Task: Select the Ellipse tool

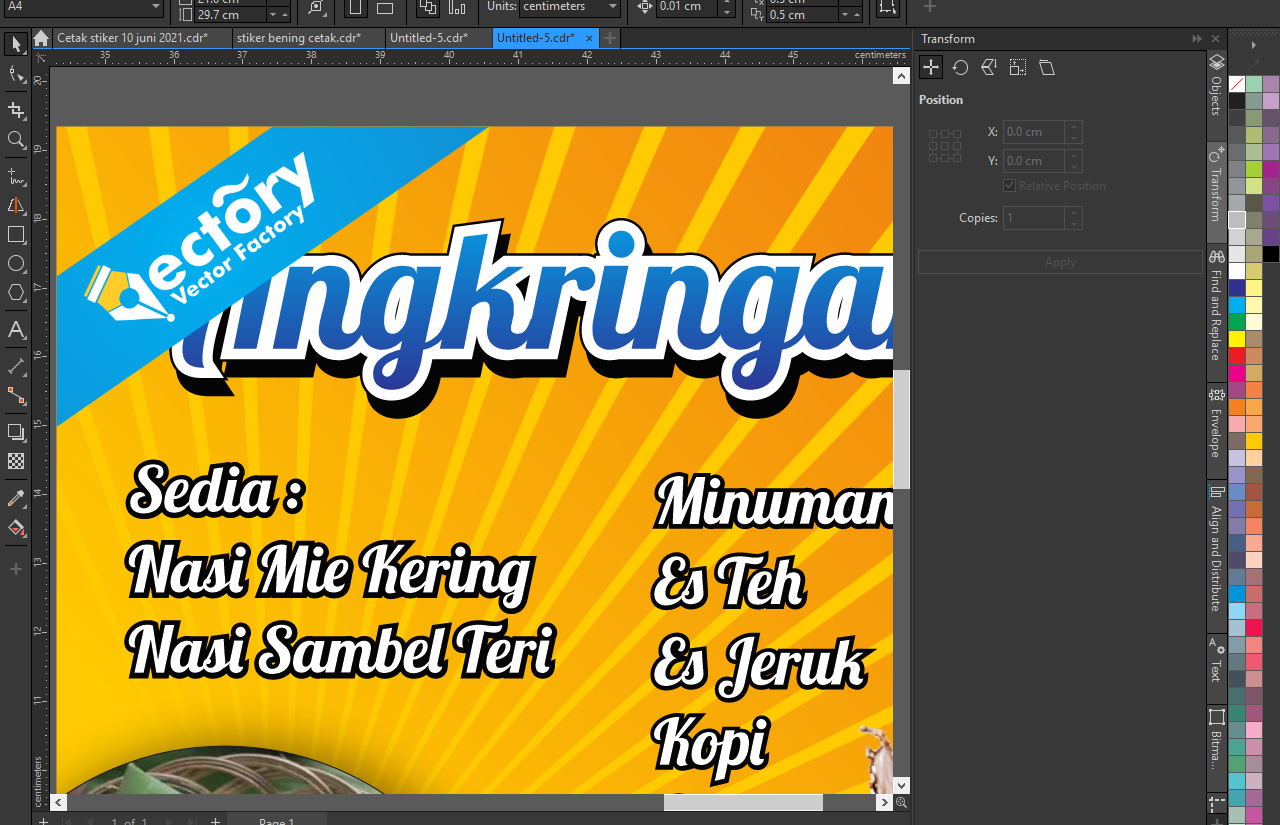Action: click(x=16, y=264)
